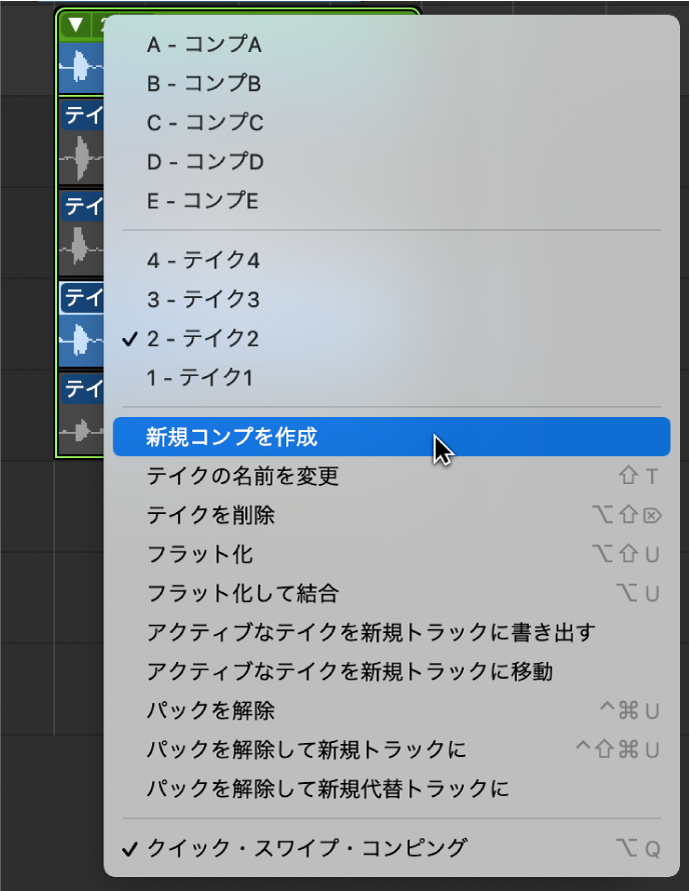
Task: Select comp A - コンプA
Action: pos(391,44)
